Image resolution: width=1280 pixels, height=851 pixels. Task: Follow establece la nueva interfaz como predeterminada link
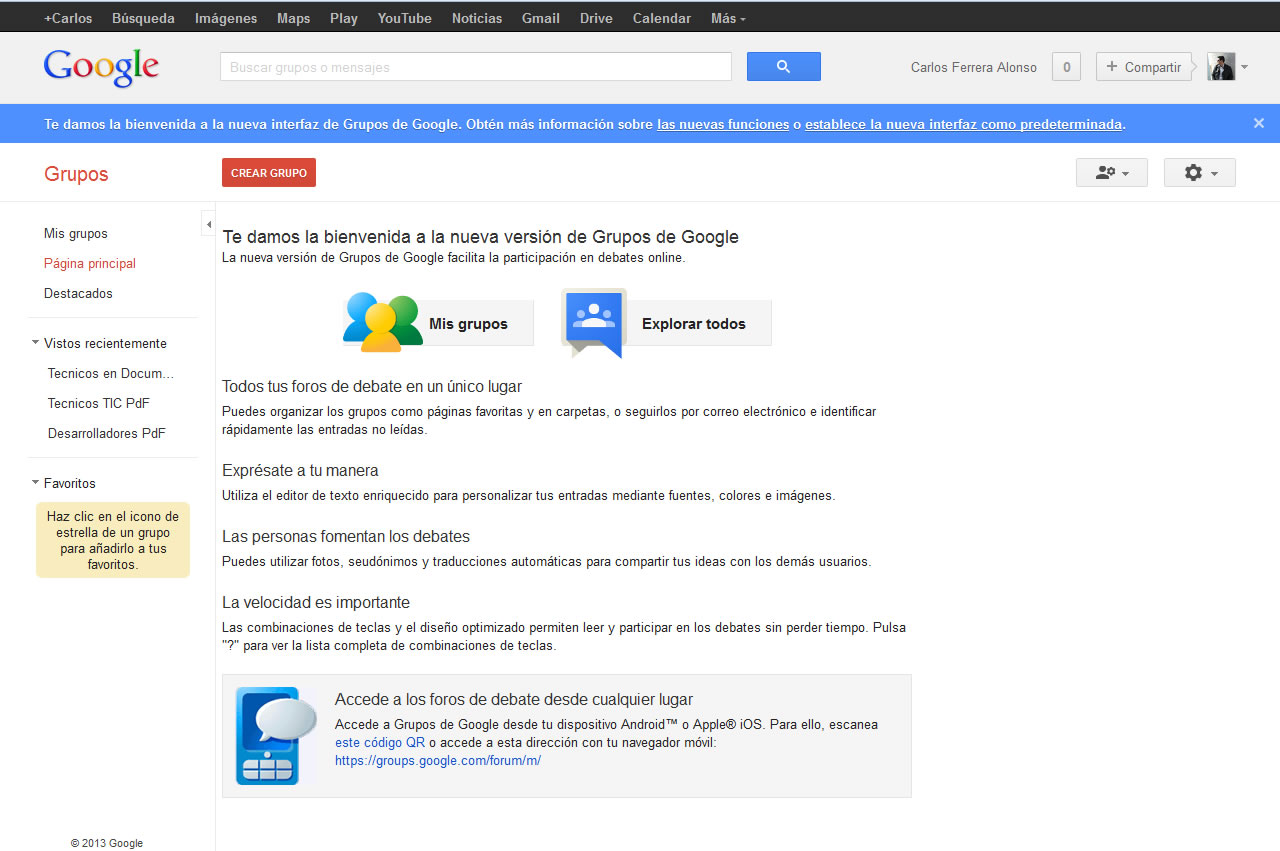tap(964, 124)
